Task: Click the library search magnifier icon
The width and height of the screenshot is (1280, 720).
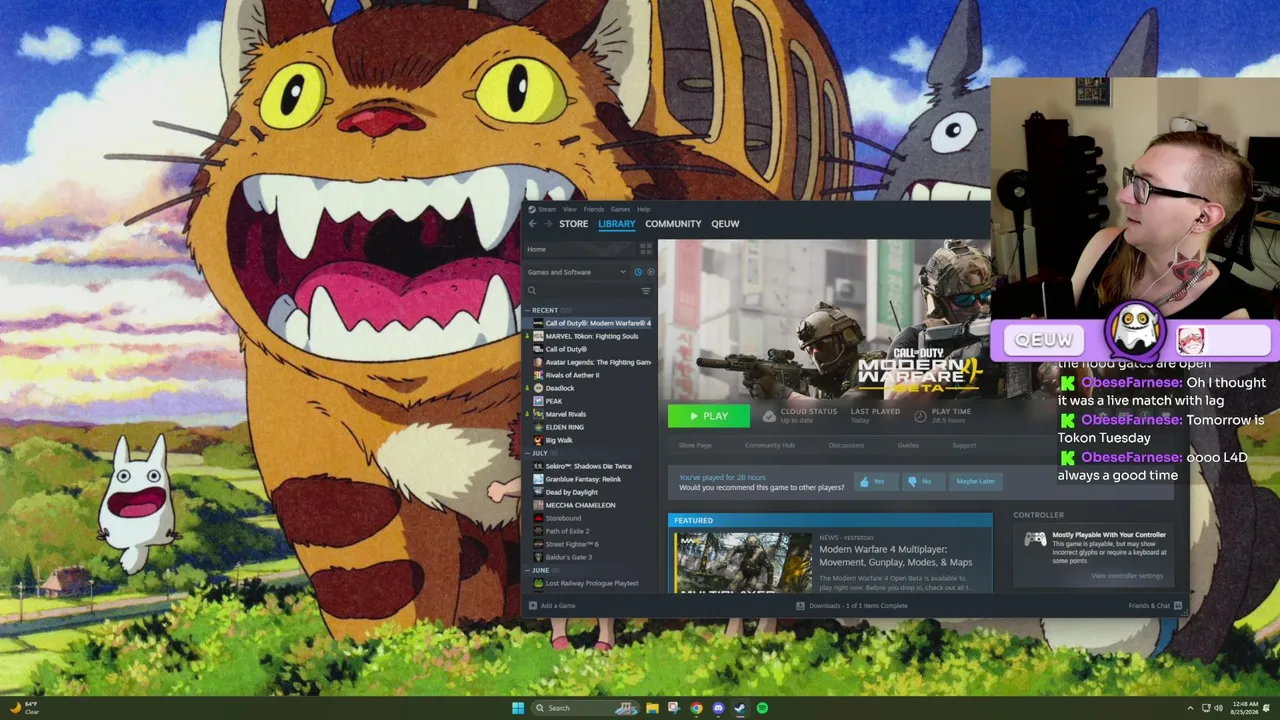Action: [532, 291]
